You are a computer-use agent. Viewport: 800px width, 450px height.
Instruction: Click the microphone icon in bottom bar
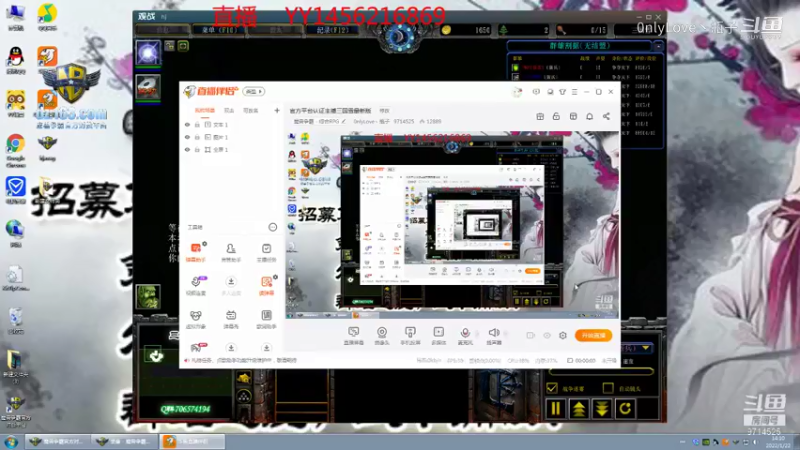tap(465, 333)
